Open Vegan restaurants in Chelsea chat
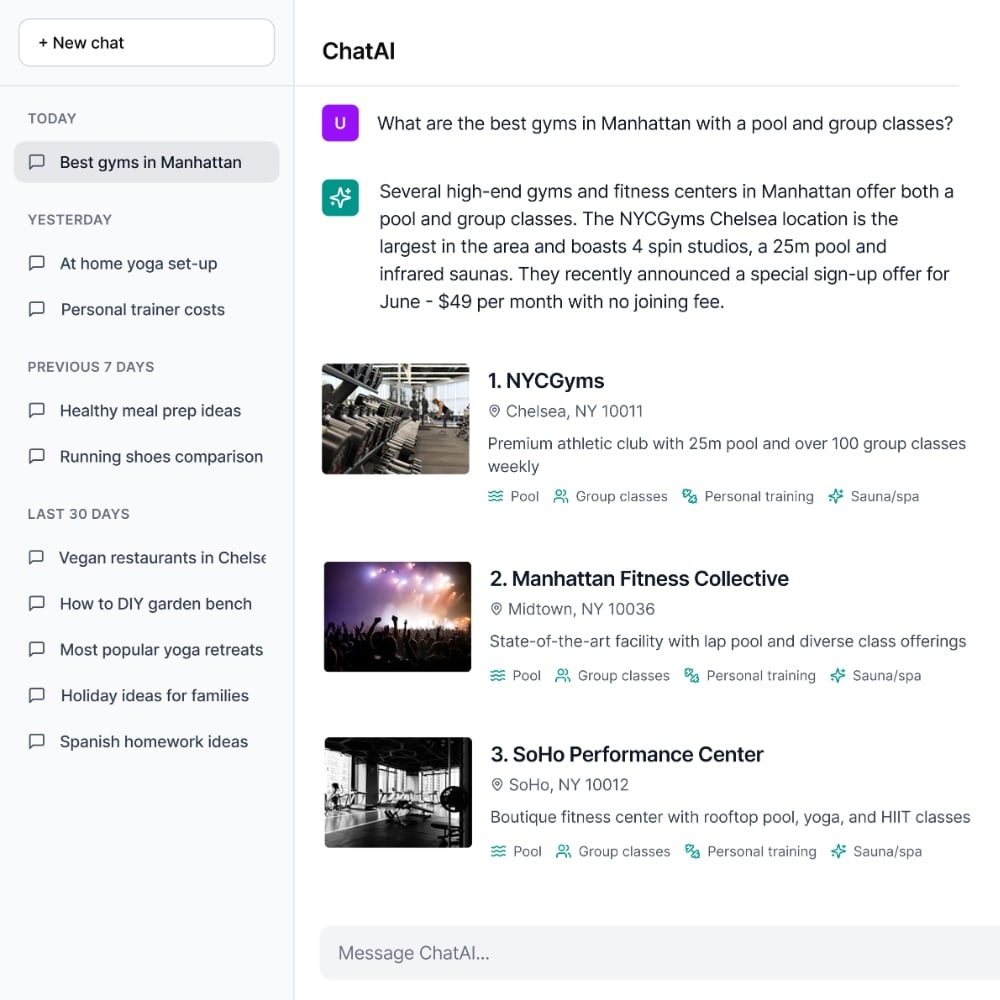Viewport: 1000px width, 1000px height. (146, 558)
